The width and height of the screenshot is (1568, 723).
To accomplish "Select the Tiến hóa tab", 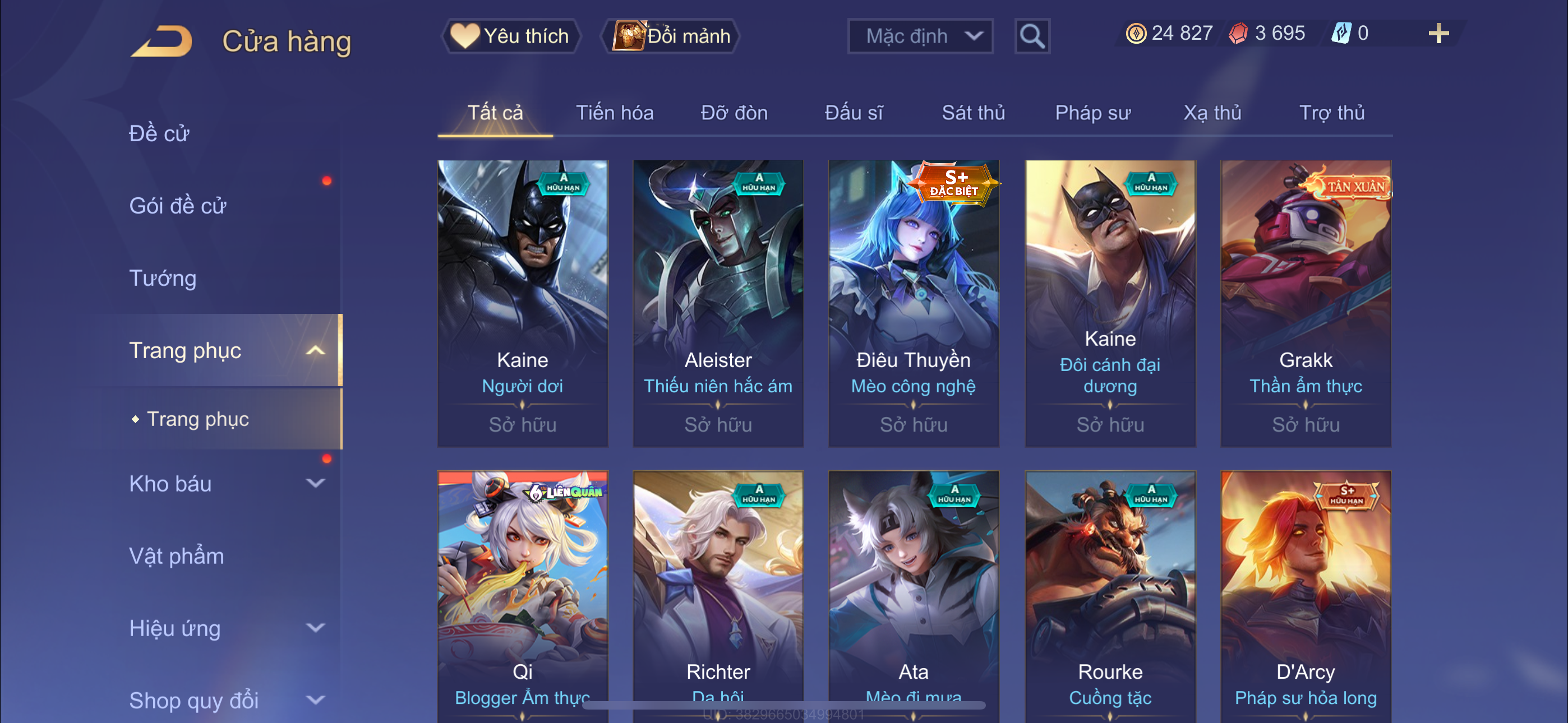I will click(615, 113).
